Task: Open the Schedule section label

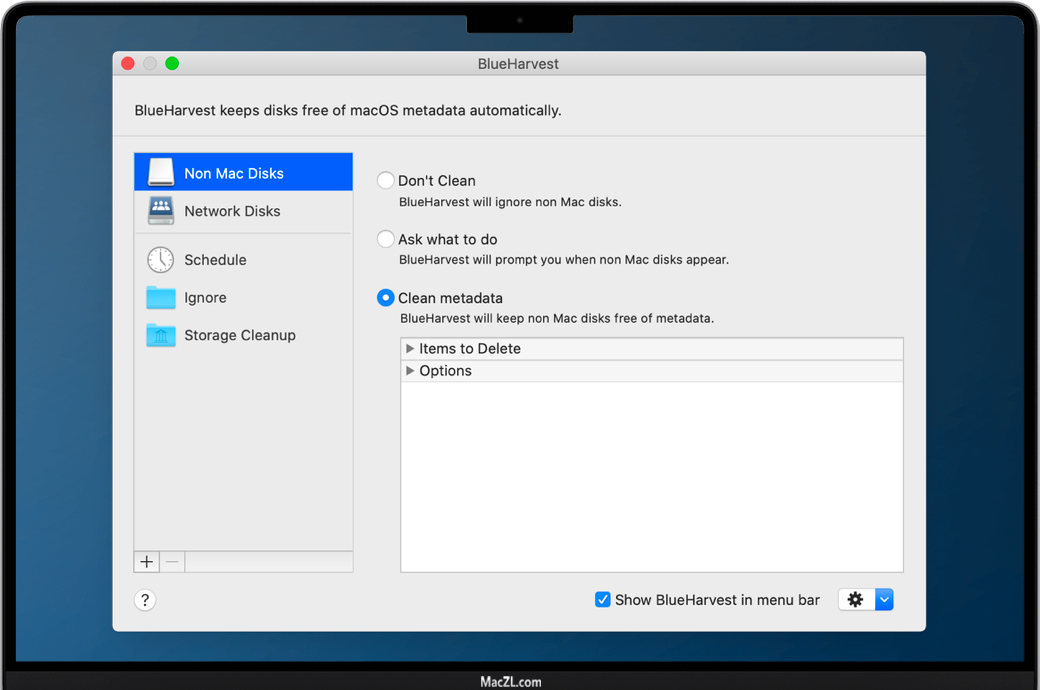Action: (215, 260)
